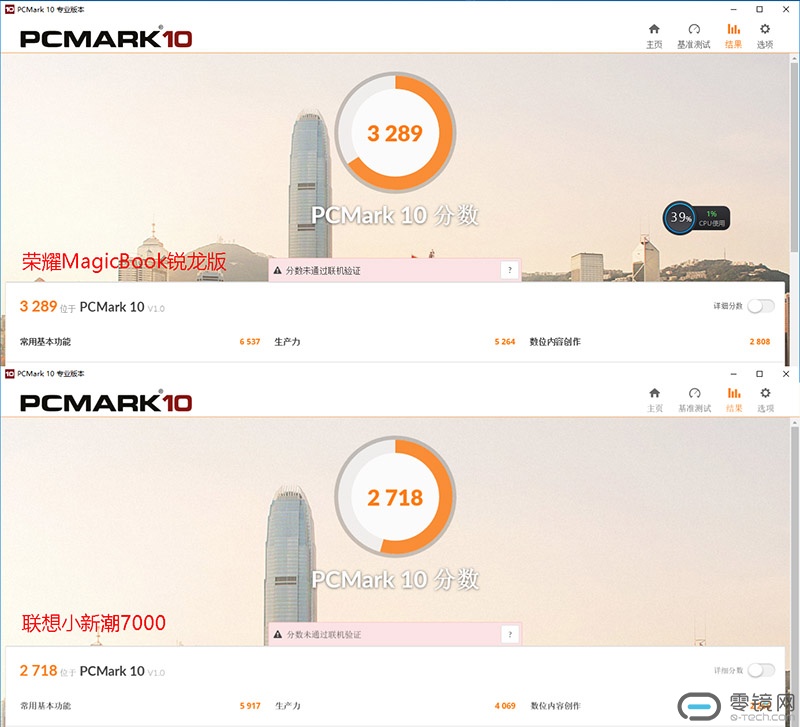The image size is (800, 727).
Task: Click the 39% CPU usage floating widget
Action: [x=696, y=218]
